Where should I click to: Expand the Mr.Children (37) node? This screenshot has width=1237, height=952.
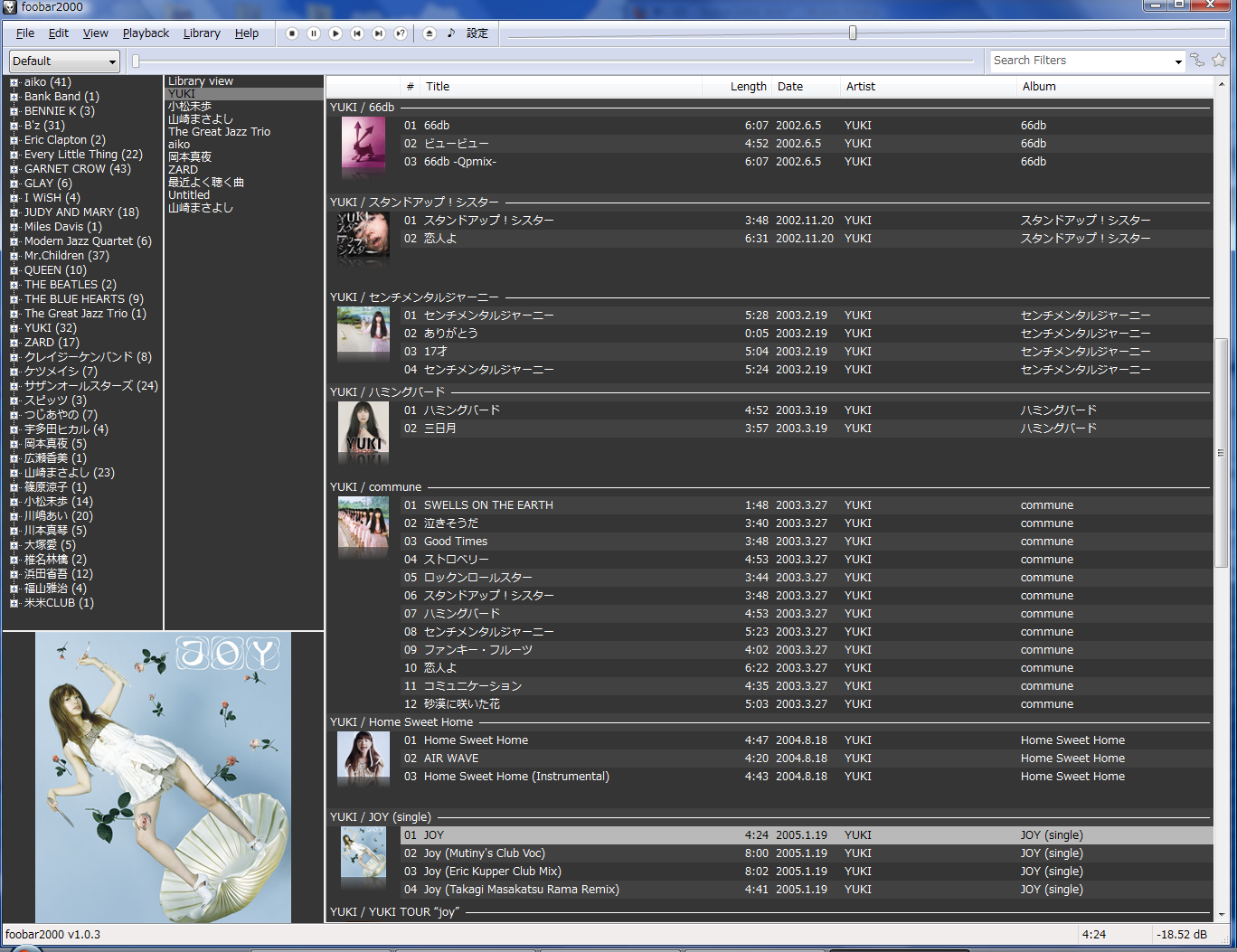[14, 256]
